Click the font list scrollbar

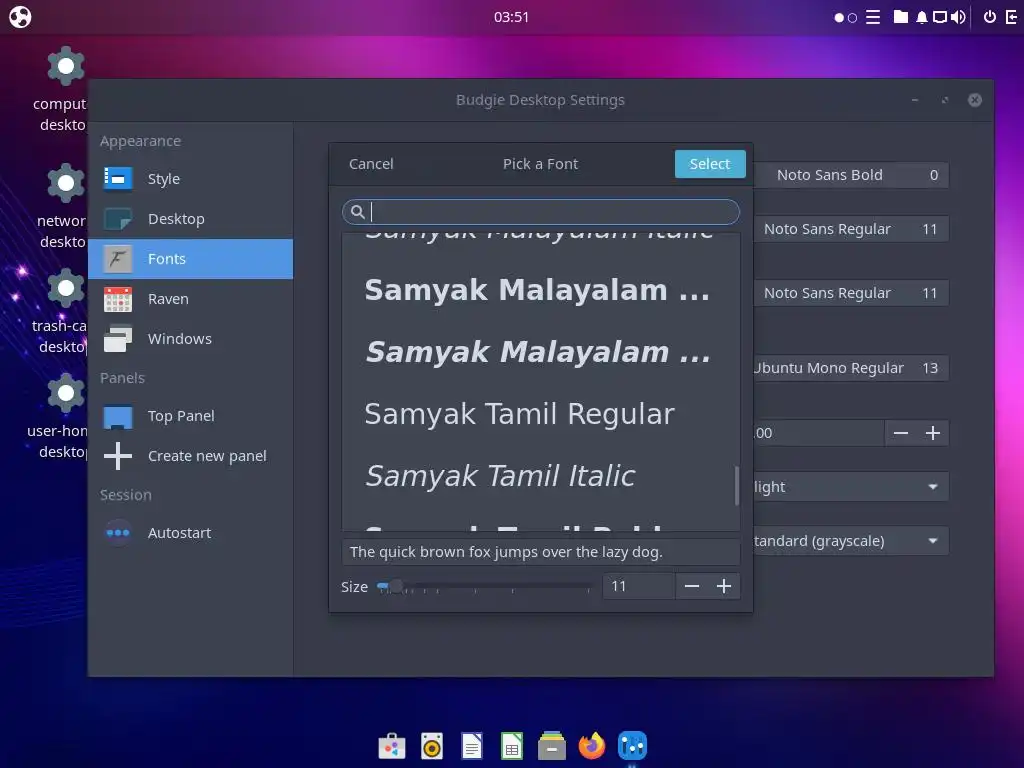coord(737,486)
